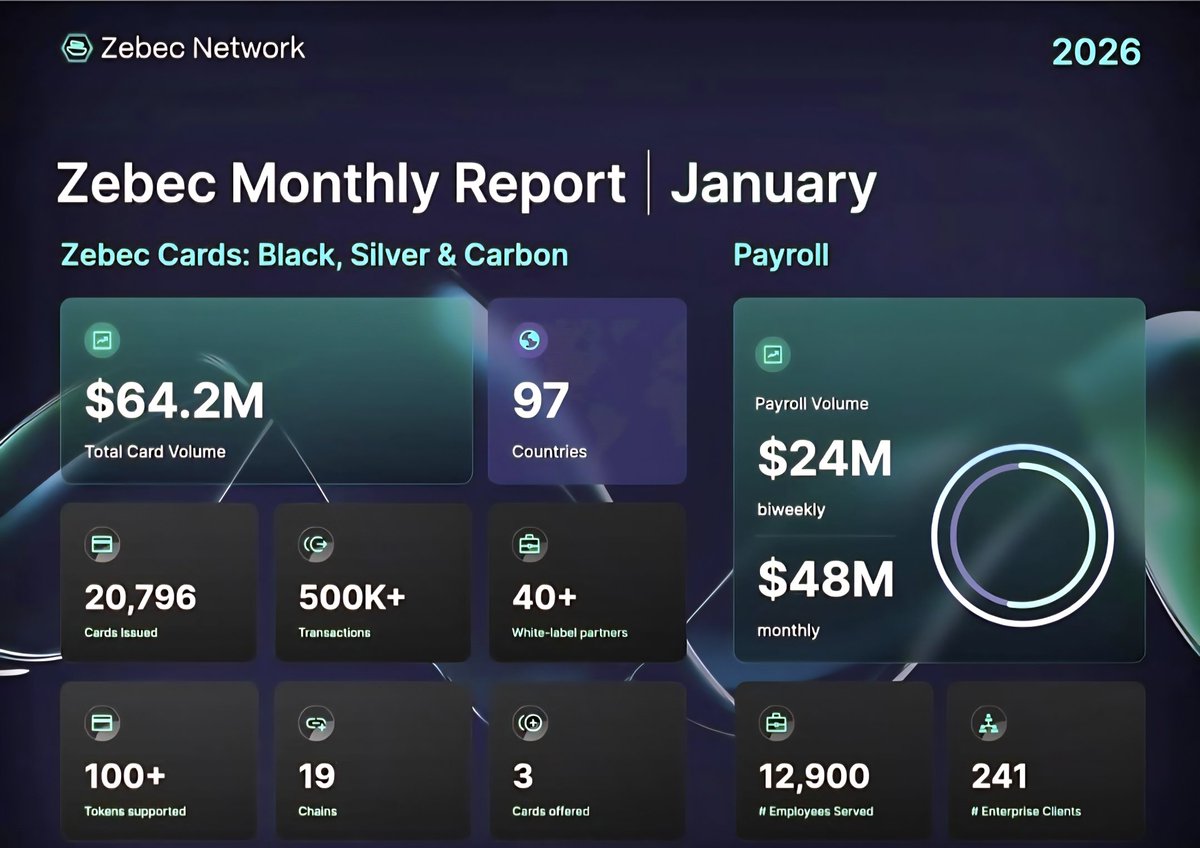This screenshot has height=848, width=1200.
Task: Click the '3' cards offered value
Action: (x=523, y=776)
